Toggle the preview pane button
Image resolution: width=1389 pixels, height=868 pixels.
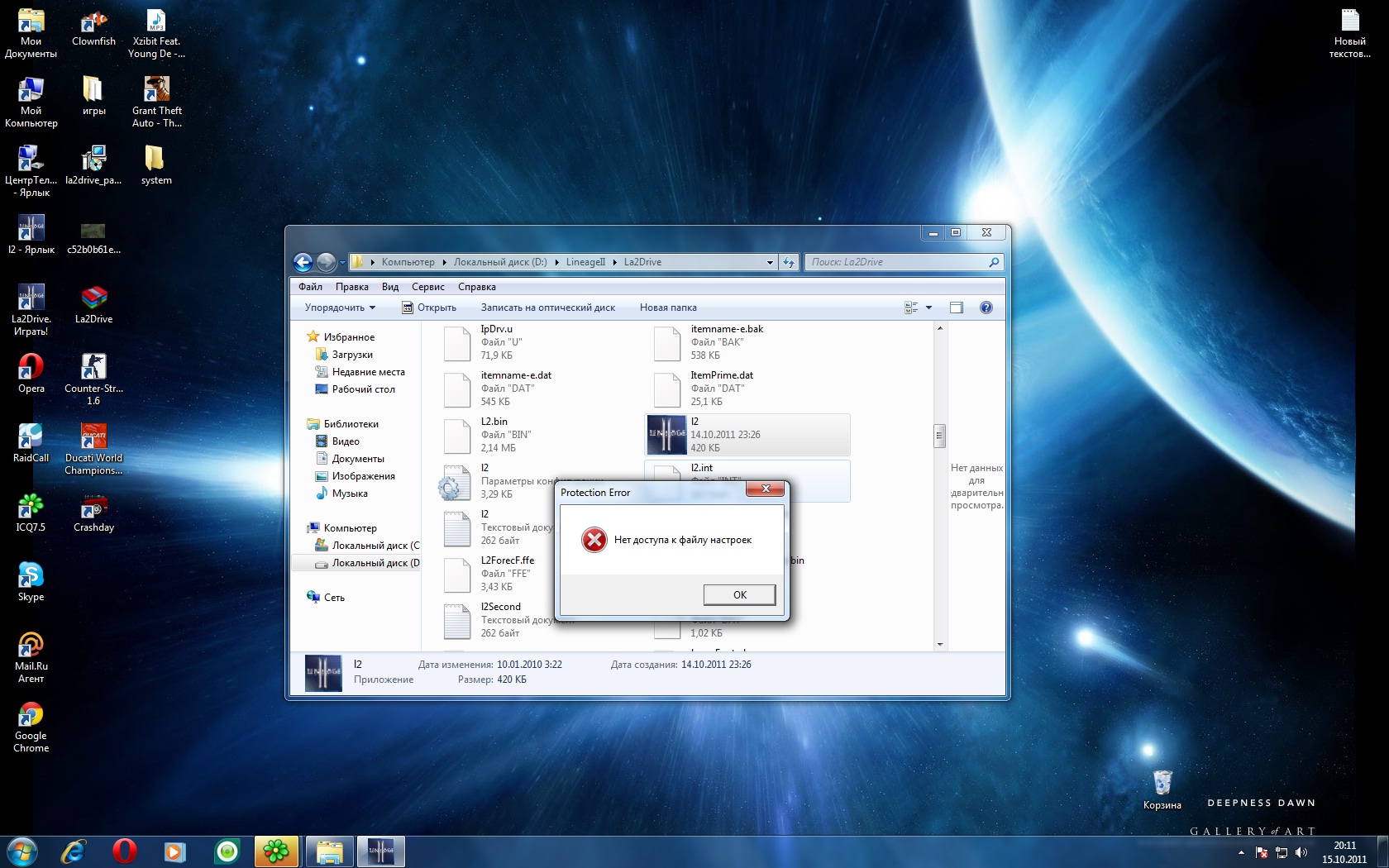coord(957,308)
